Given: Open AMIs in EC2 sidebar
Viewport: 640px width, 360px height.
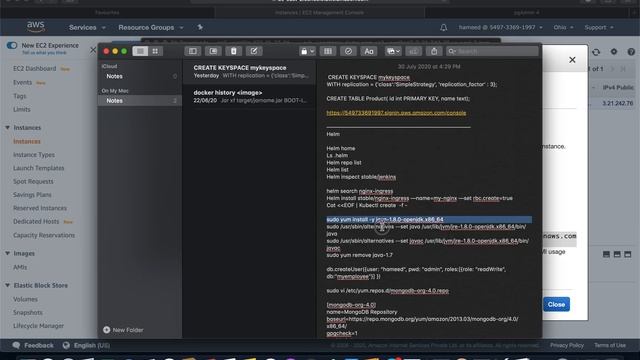Looking at the screenshot, I should [x=20, y=267].
